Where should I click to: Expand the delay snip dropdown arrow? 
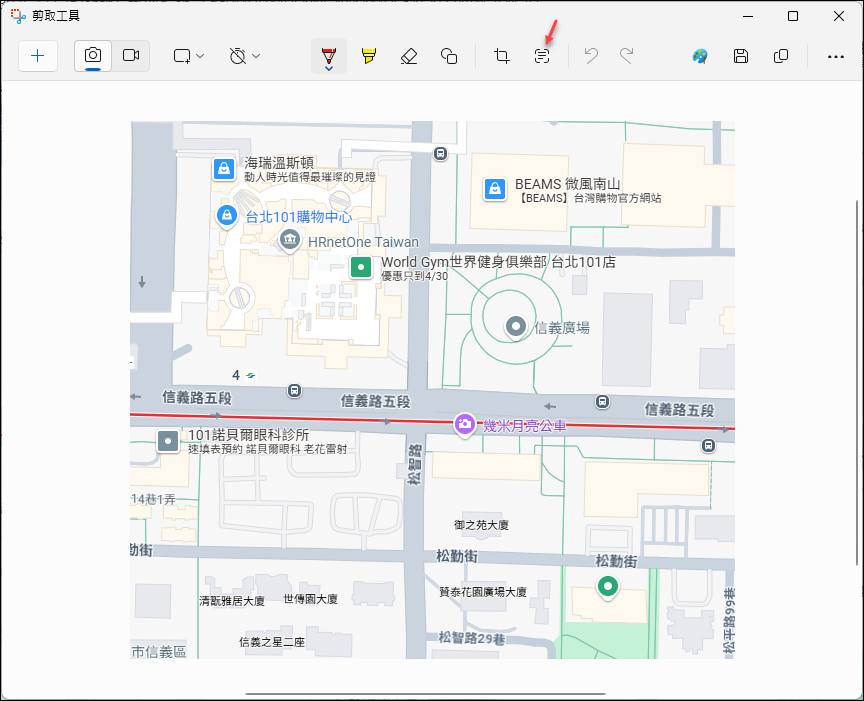(x=256, y=56)
